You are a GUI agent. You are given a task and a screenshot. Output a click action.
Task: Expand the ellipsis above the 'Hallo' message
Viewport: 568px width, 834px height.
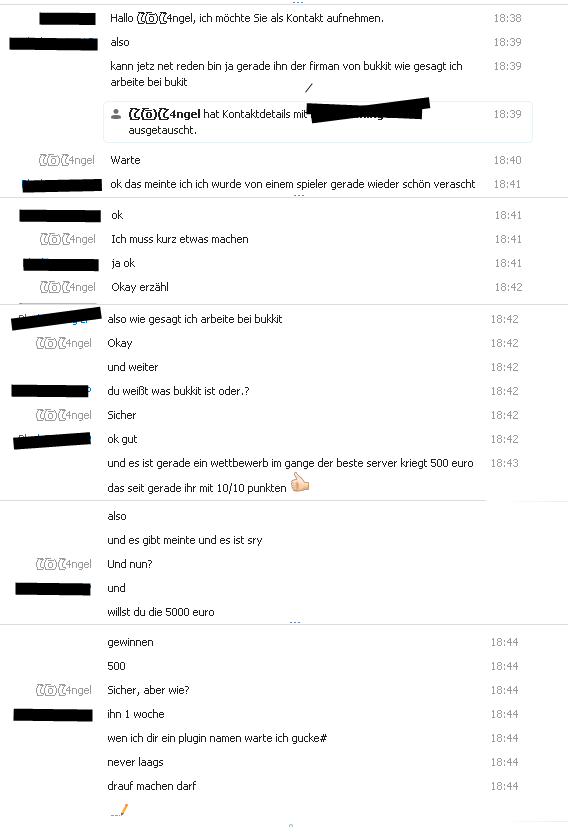pyautogui.click(x=298, y=2)
